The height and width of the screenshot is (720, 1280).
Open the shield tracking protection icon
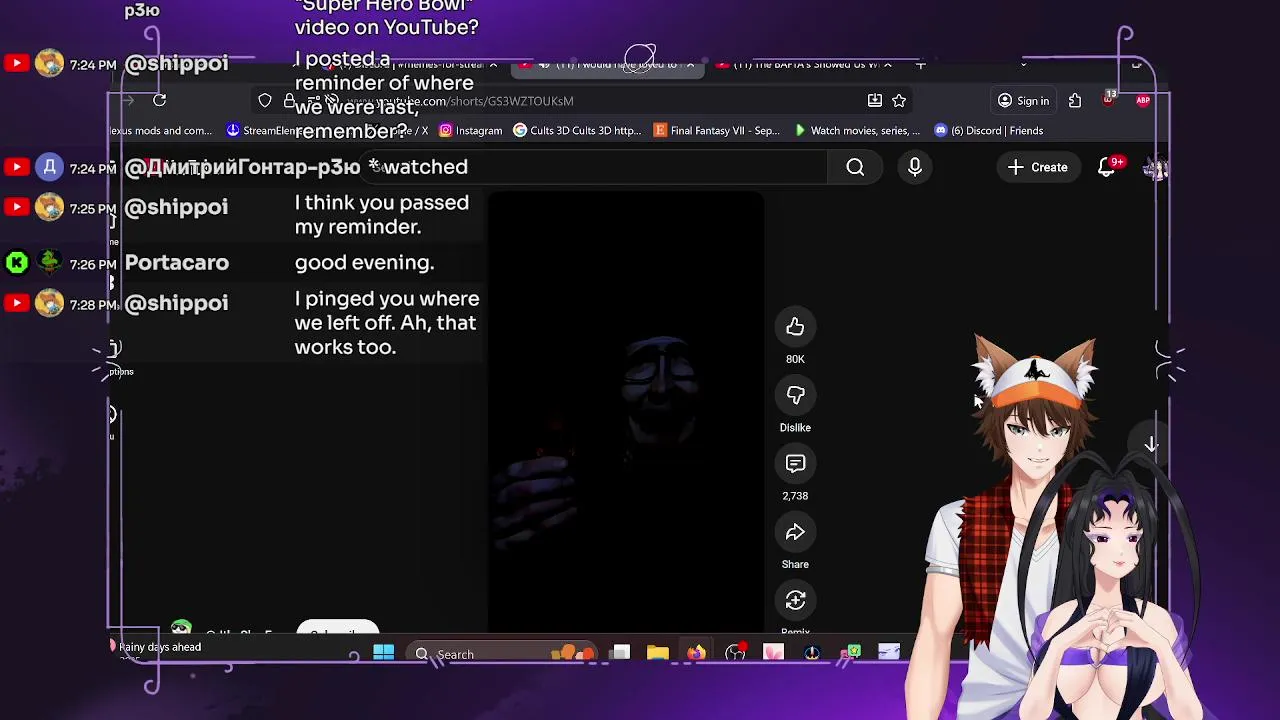tap(265, 100)
